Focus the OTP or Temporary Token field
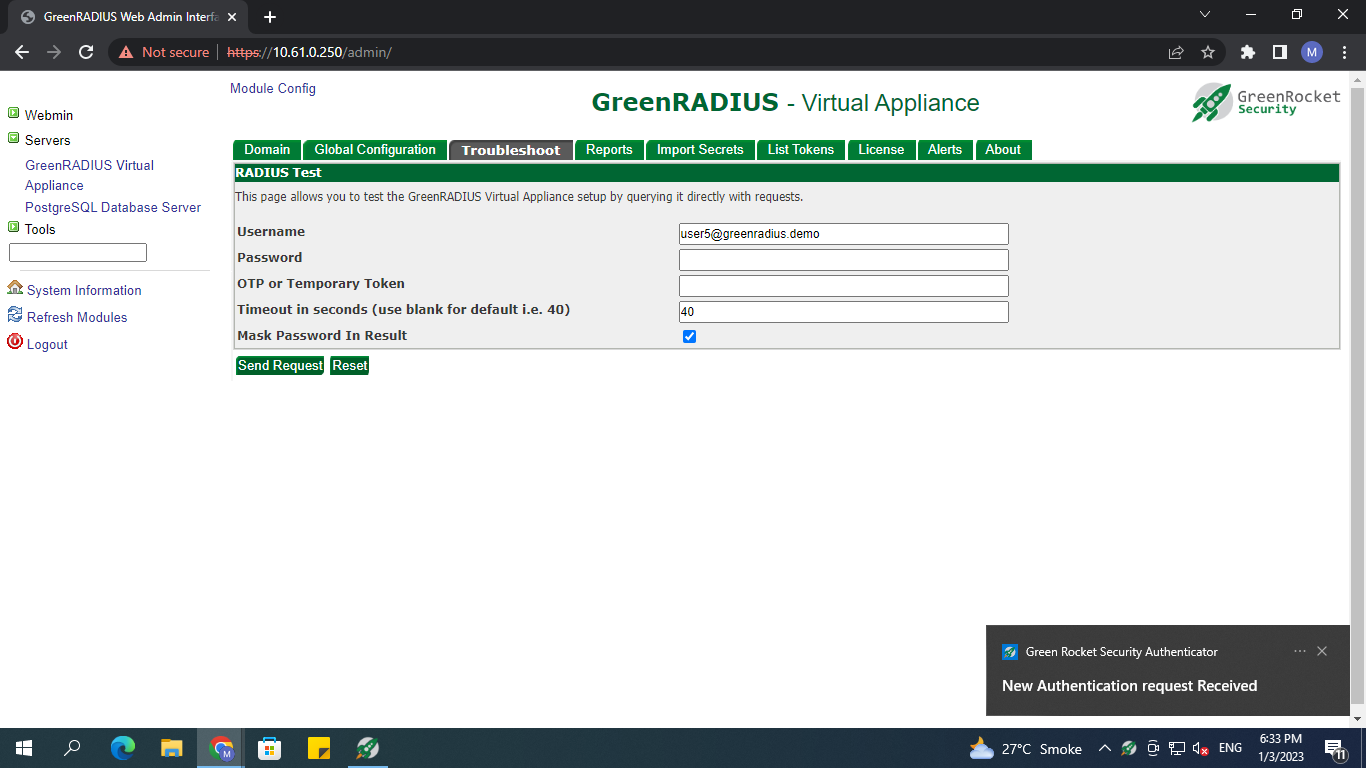This screenshot has height=768, width=1366. pyautogui.click(x=844, y=286)
